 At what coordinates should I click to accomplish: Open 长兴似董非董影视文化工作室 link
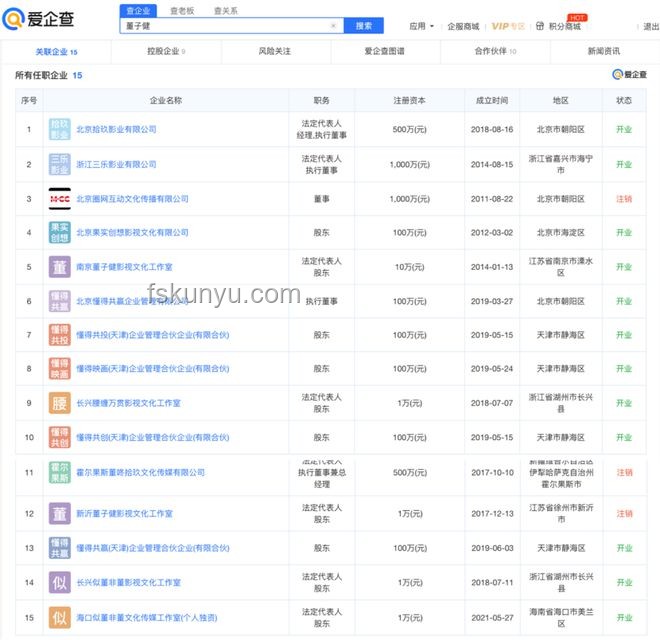tap(128, 582)
